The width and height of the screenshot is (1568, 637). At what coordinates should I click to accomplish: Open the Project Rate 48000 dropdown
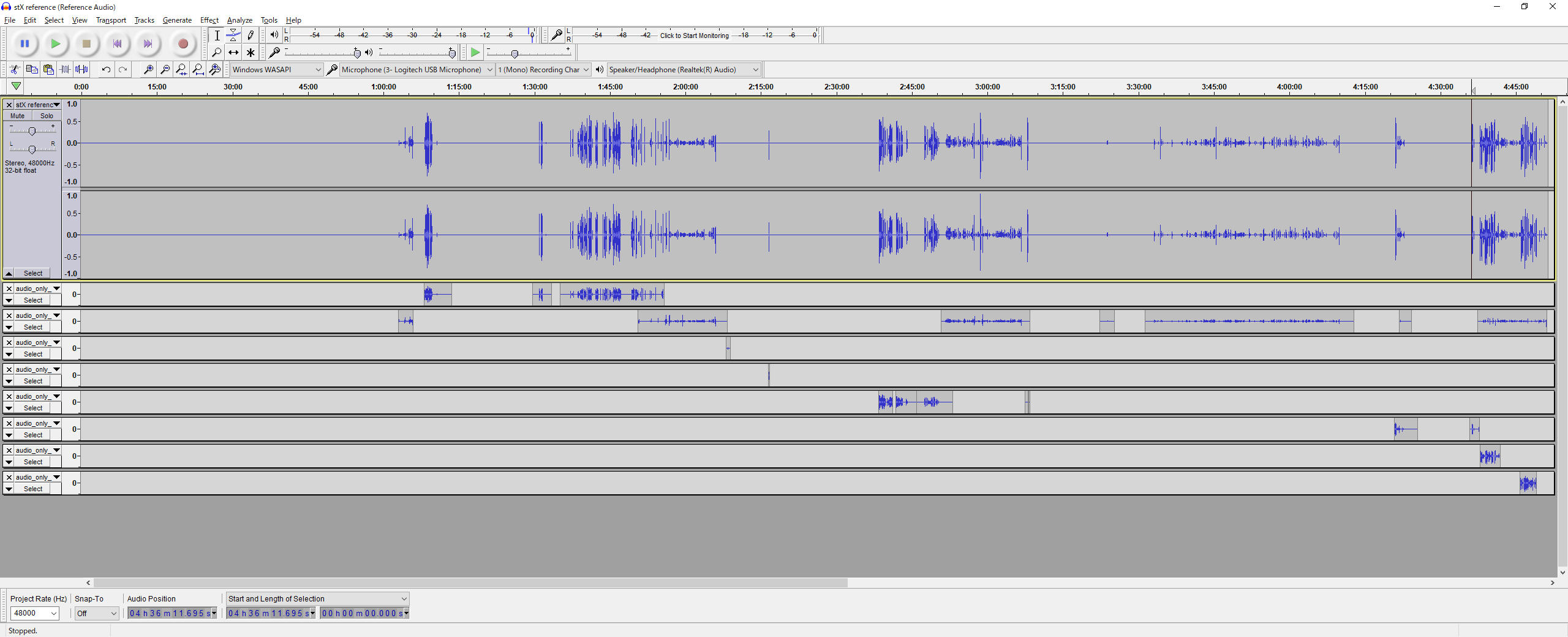coord(35,613)
